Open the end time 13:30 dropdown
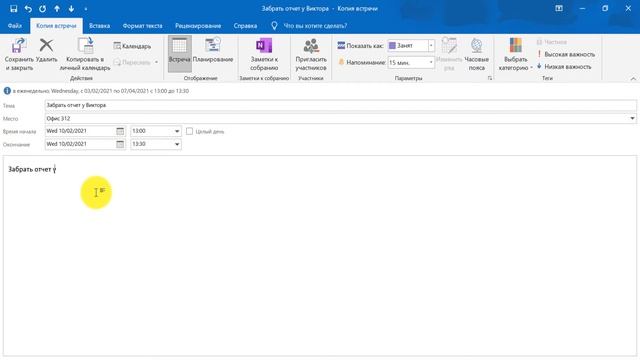Image resolution: width=640 pixels, height=360 pixels. click(x=177, y=144)
